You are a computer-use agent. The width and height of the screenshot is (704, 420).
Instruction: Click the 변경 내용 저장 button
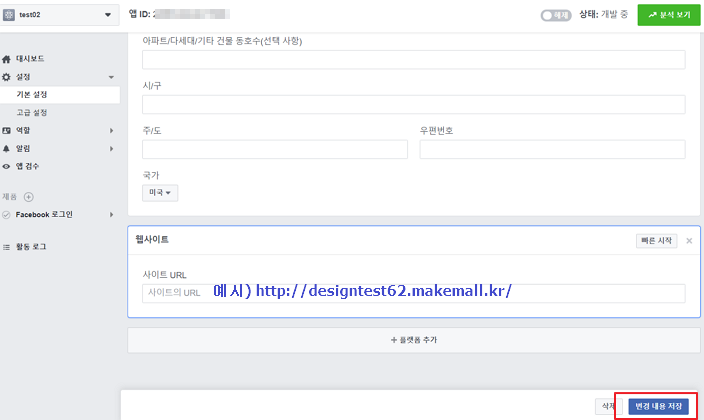658,406
